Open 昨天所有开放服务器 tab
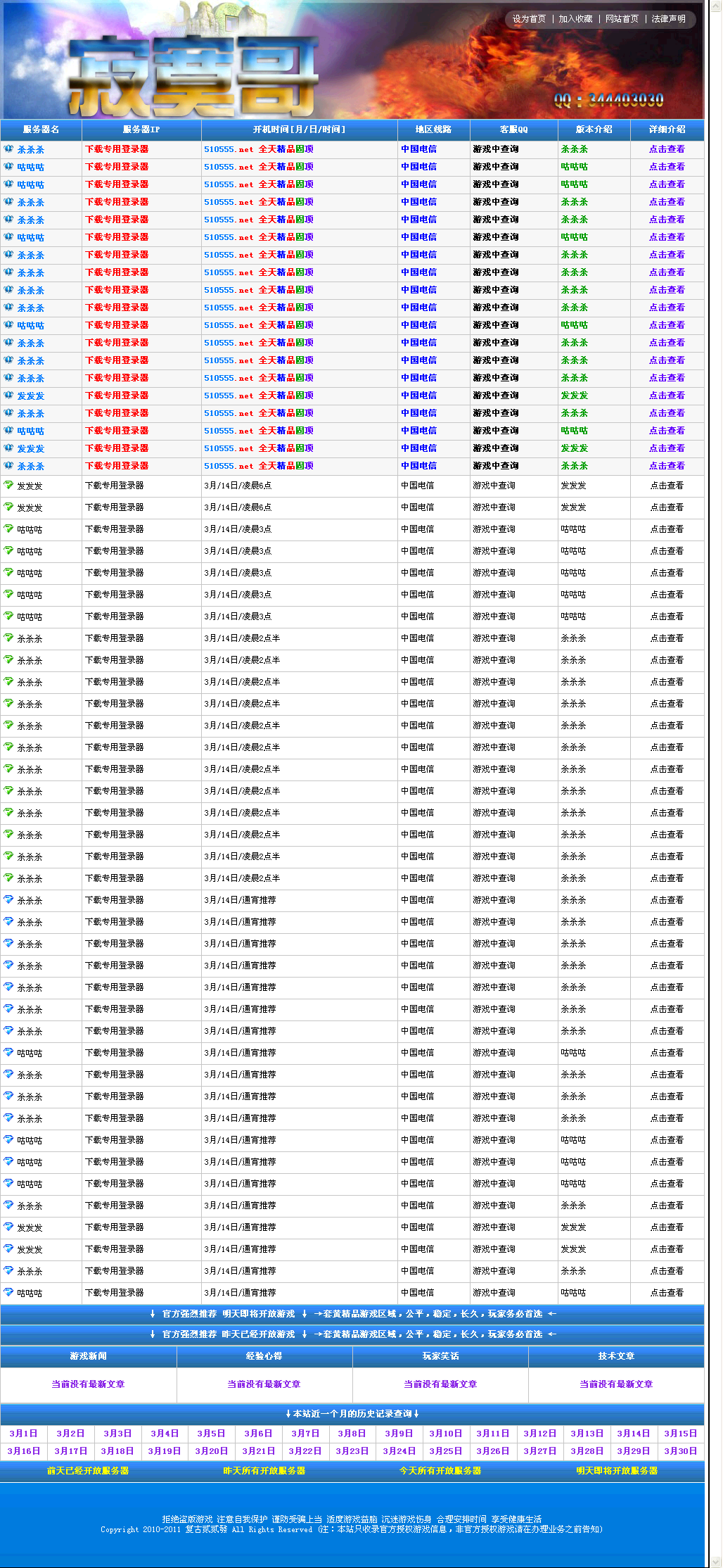Viewport: 723px width, 1568px height. [264, 1471]
